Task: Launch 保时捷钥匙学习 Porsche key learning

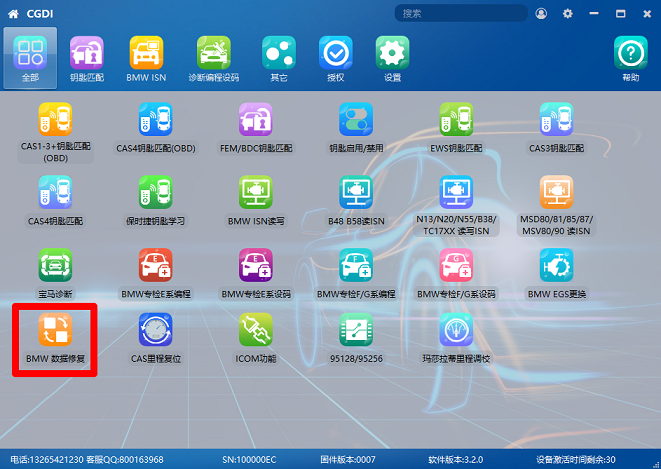Action: pos(156,201)
